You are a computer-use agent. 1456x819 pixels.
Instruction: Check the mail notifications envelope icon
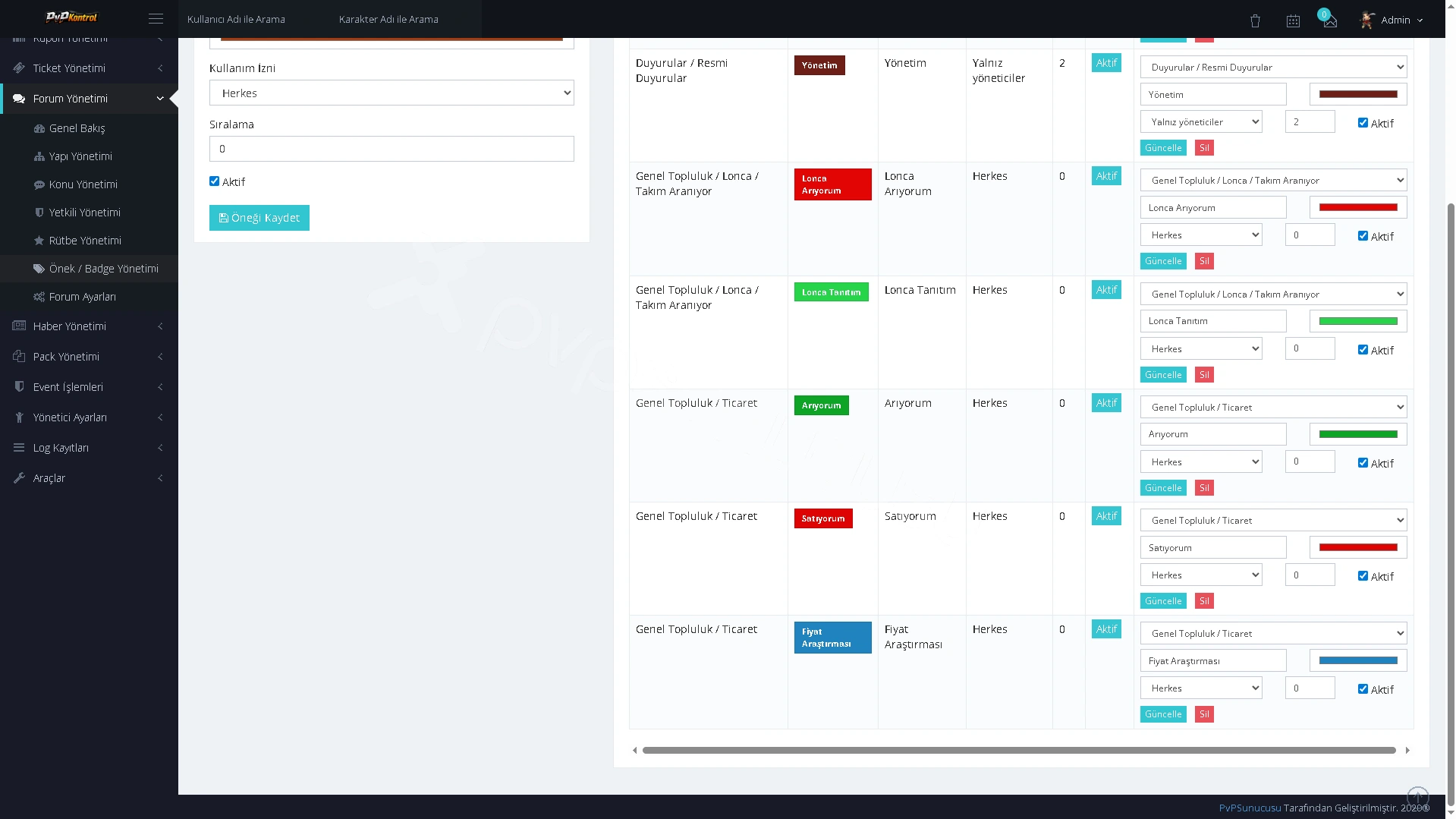1330,20
